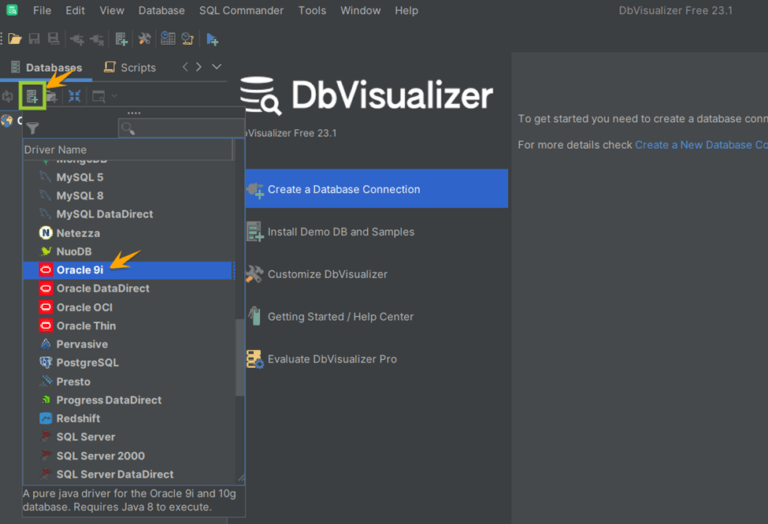Click the Create Database Connection toolbar icon
This screenshot has height=524, width=768.
tap(32, 96)
